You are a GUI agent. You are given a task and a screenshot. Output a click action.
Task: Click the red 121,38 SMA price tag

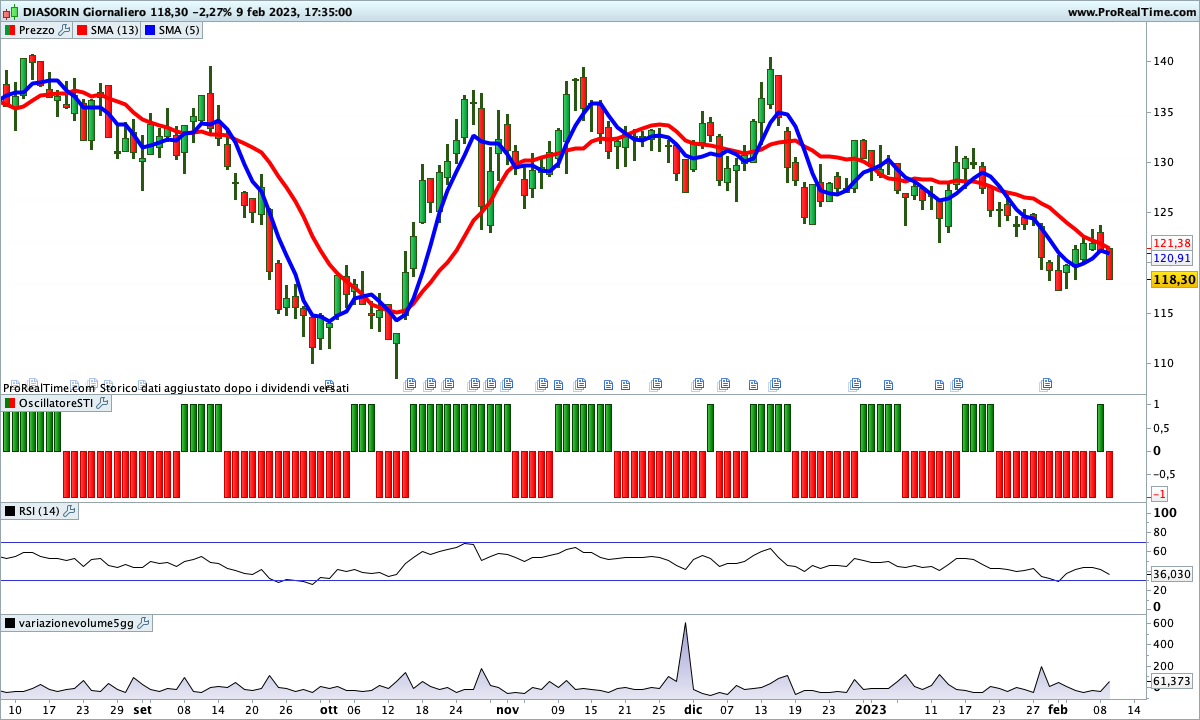(1171, 243)
